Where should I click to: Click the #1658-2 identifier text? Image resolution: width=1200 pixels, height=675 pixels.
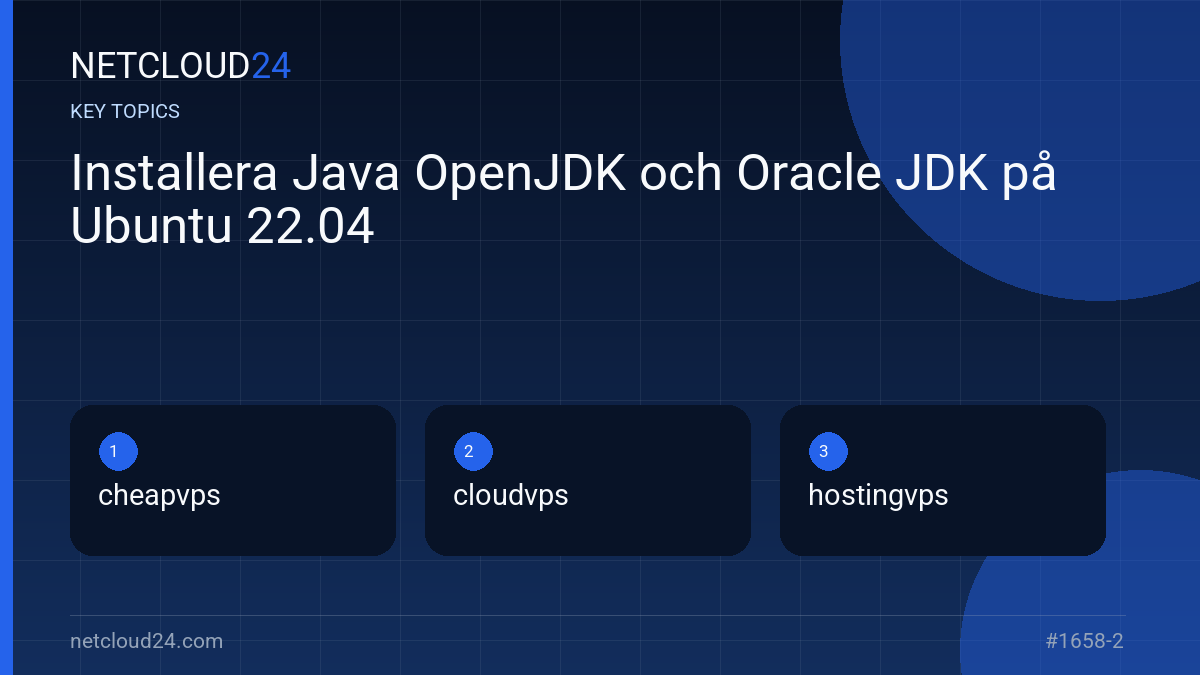click(1085, 641)
